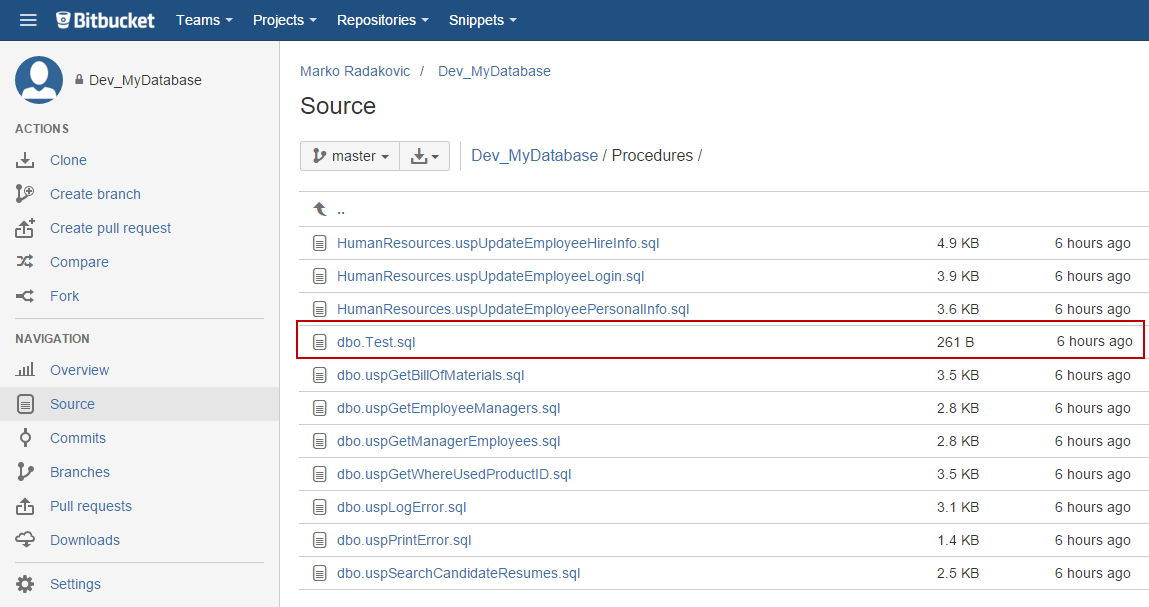This screenshot has height=607, width=1149.
Task: Click the repository avatar image
Action: pos(39,80)
